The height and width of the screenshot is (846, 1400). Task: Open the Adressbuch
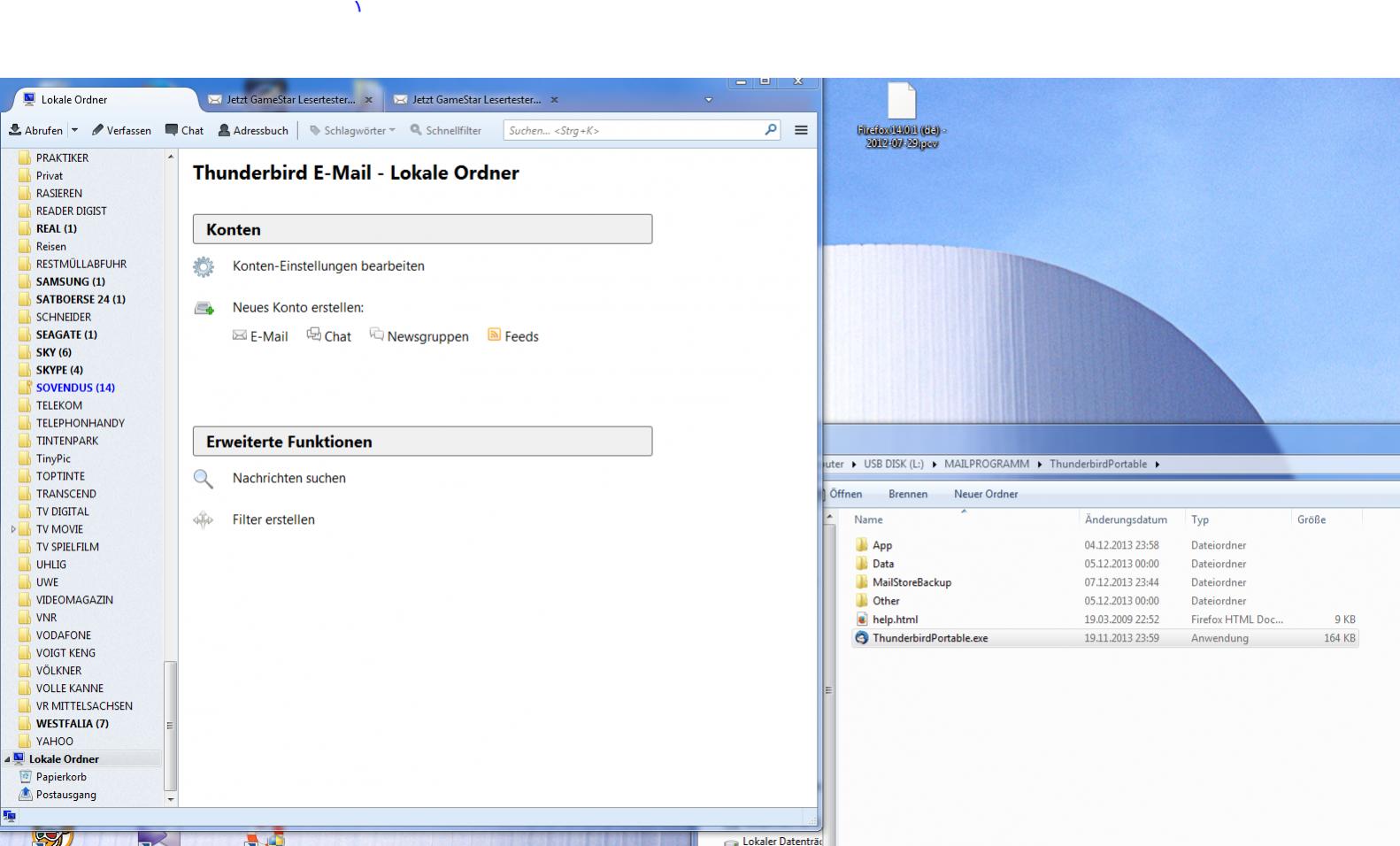[x=253, y=130]
